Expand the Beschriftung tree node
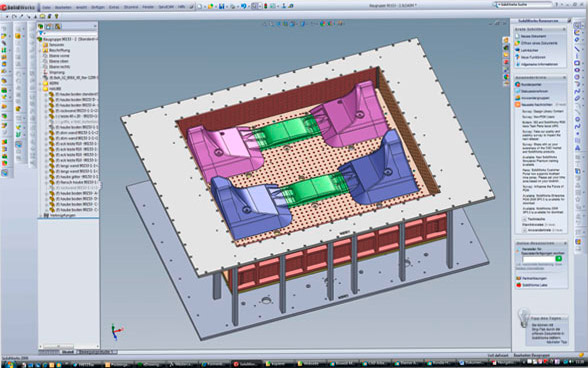The width and height of the screenshot is (588, 368). coord(41,50)
